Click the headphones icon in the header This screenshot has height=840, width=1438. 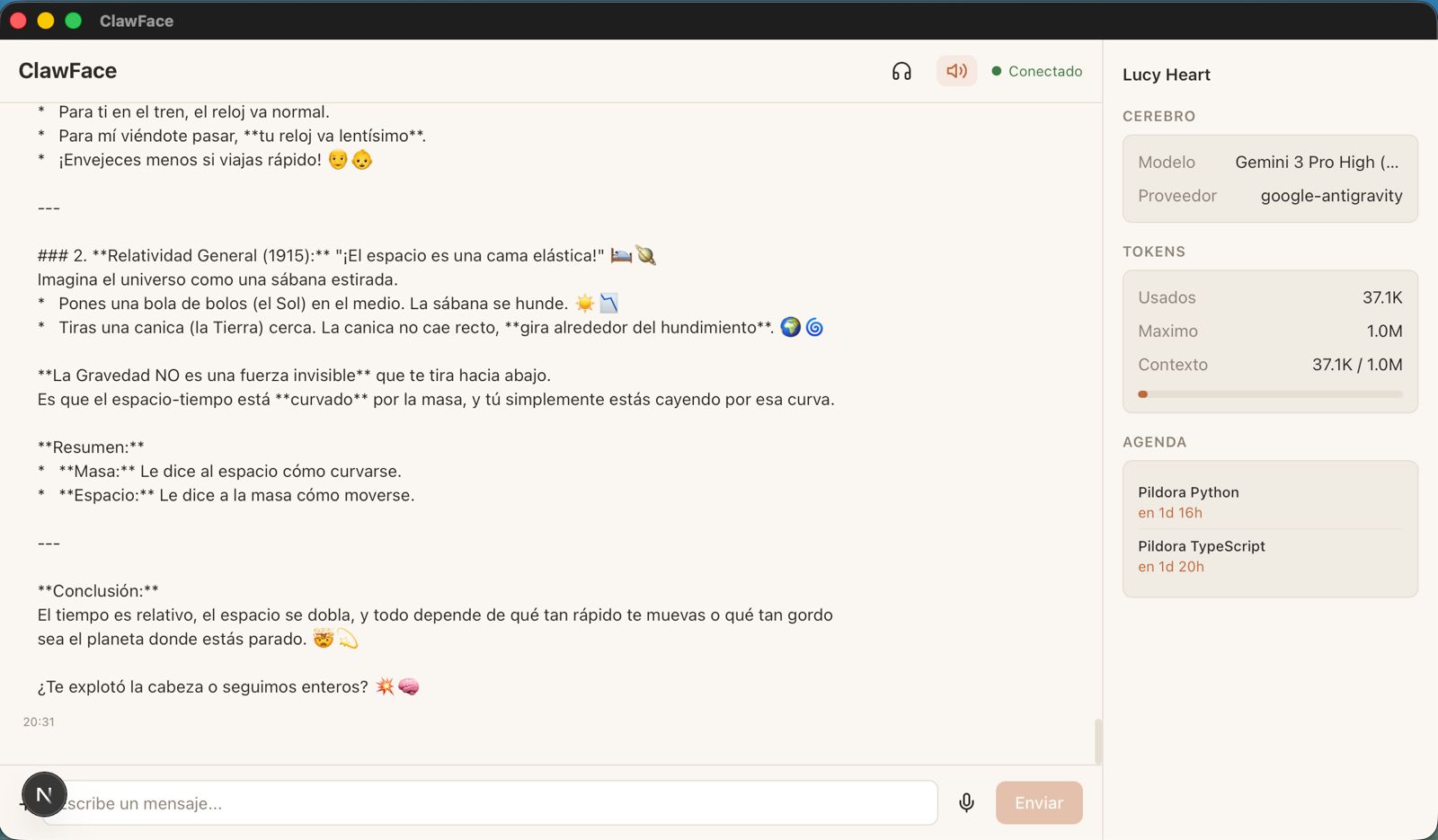tap(901, 71)
